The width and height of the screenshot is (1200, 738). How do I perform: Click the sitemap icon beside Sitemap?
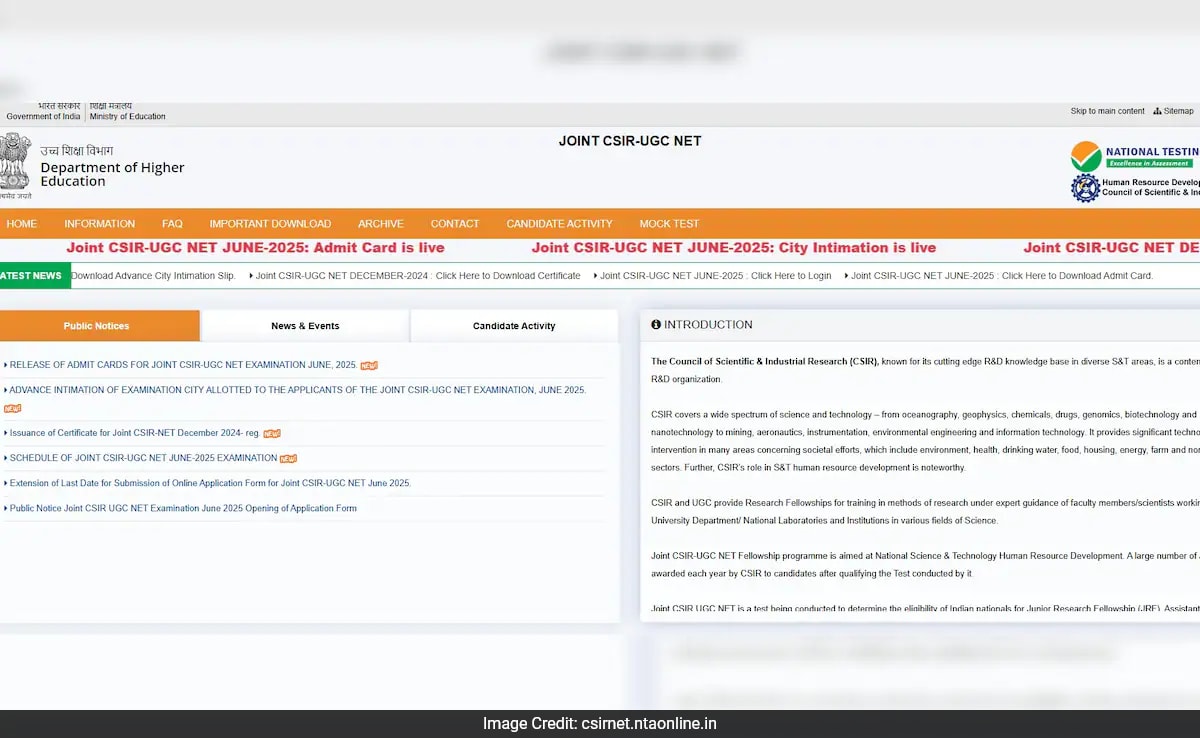coord(1157,111)
